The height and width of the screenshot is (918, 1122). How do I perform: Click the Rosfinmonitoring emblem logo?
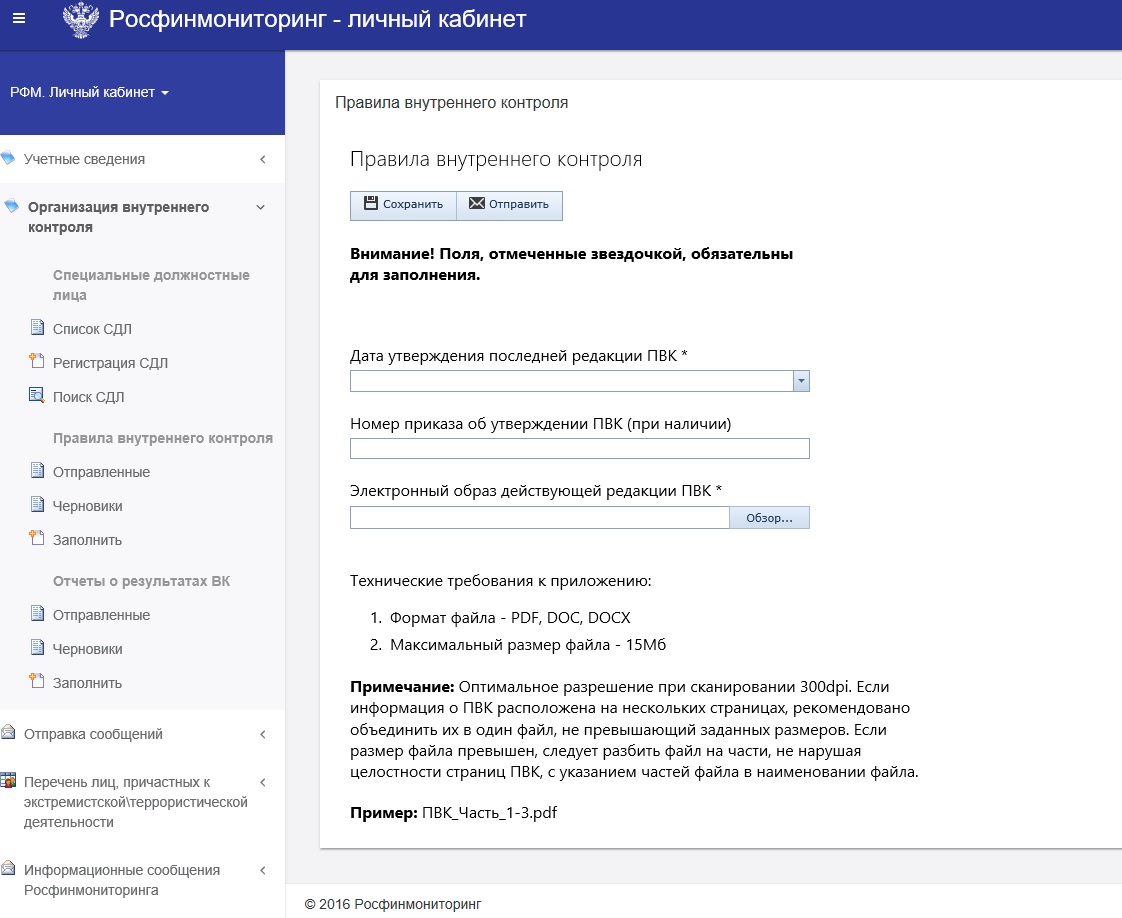(x=80, y=19)
